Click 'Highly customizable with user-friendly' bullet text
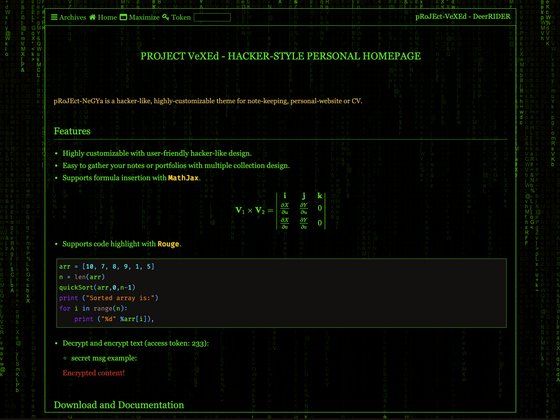Screen dimensions: 560x420 (157, 153)
